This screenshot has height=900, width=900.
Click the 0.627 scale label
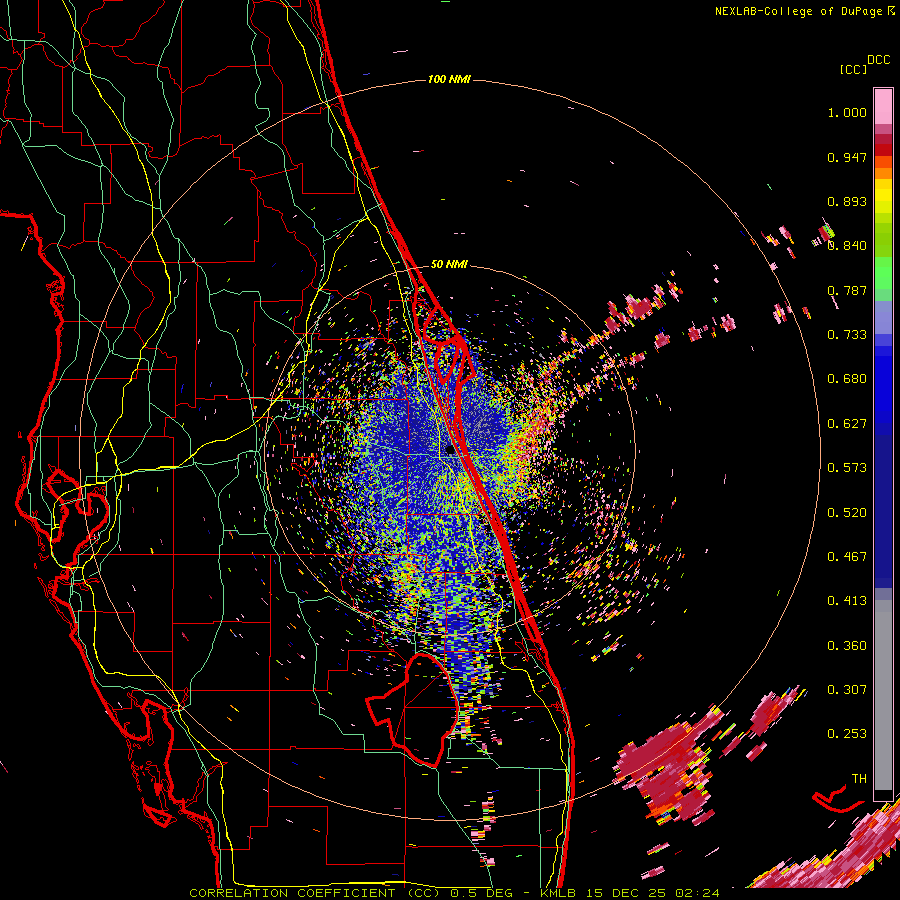[847, 424]
